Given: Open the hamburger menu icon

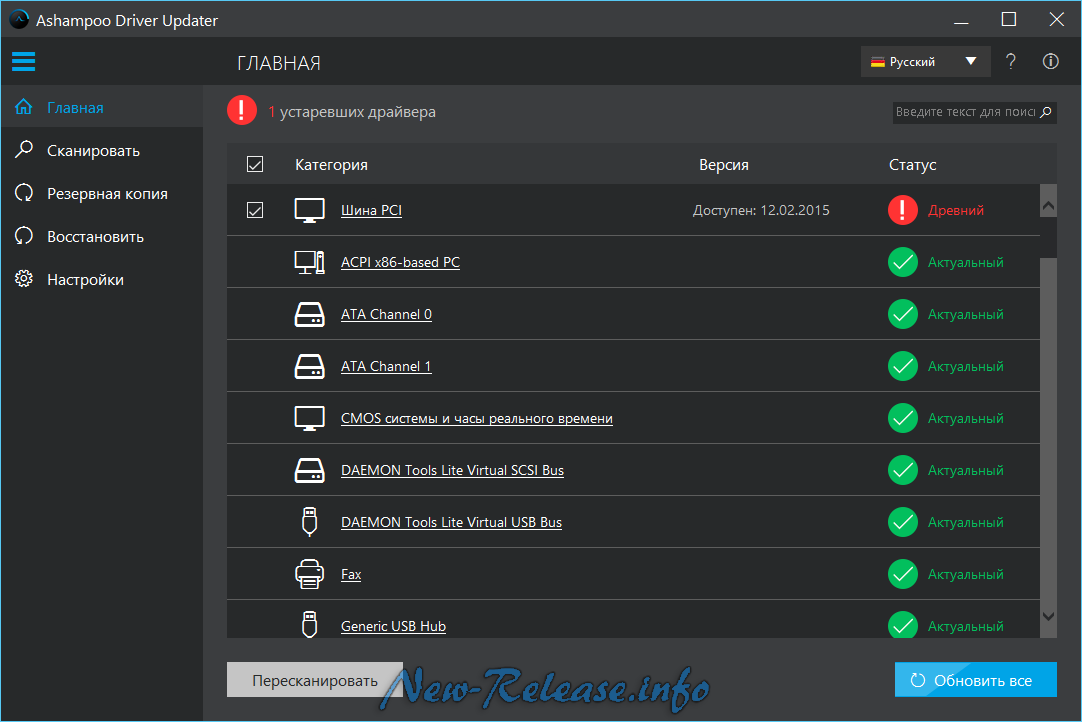Looking at the screenshot, I should click(23, 61).
